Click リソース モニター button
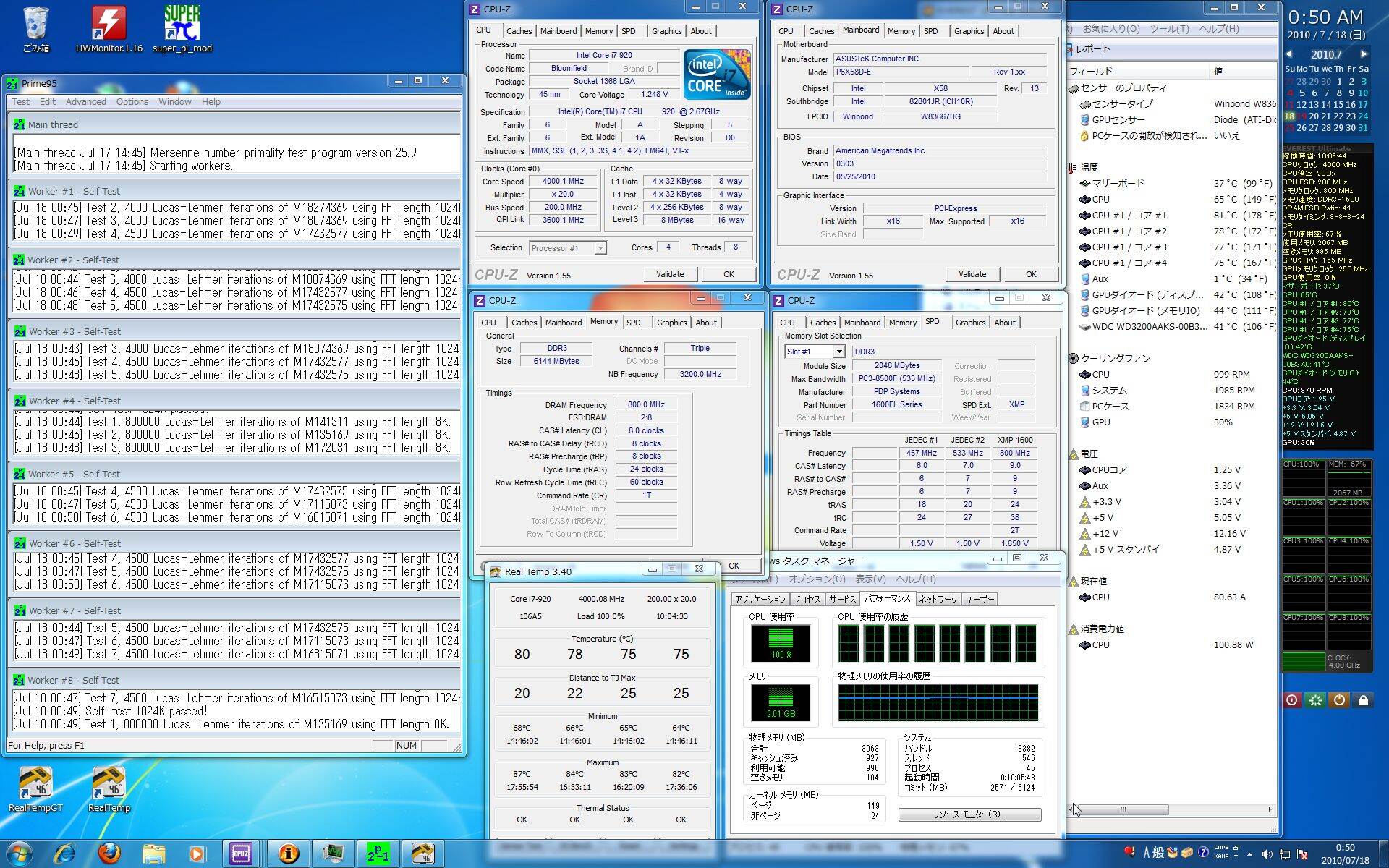The image size is (1389, 868). [x=969, y=814]
